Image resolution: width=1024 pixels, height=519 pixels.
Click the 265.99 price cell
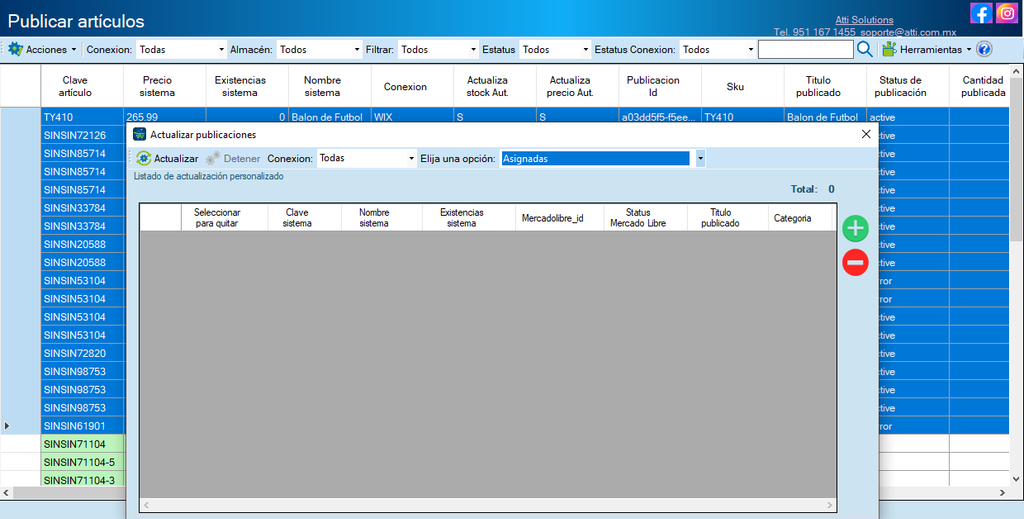tap(164, 117)
